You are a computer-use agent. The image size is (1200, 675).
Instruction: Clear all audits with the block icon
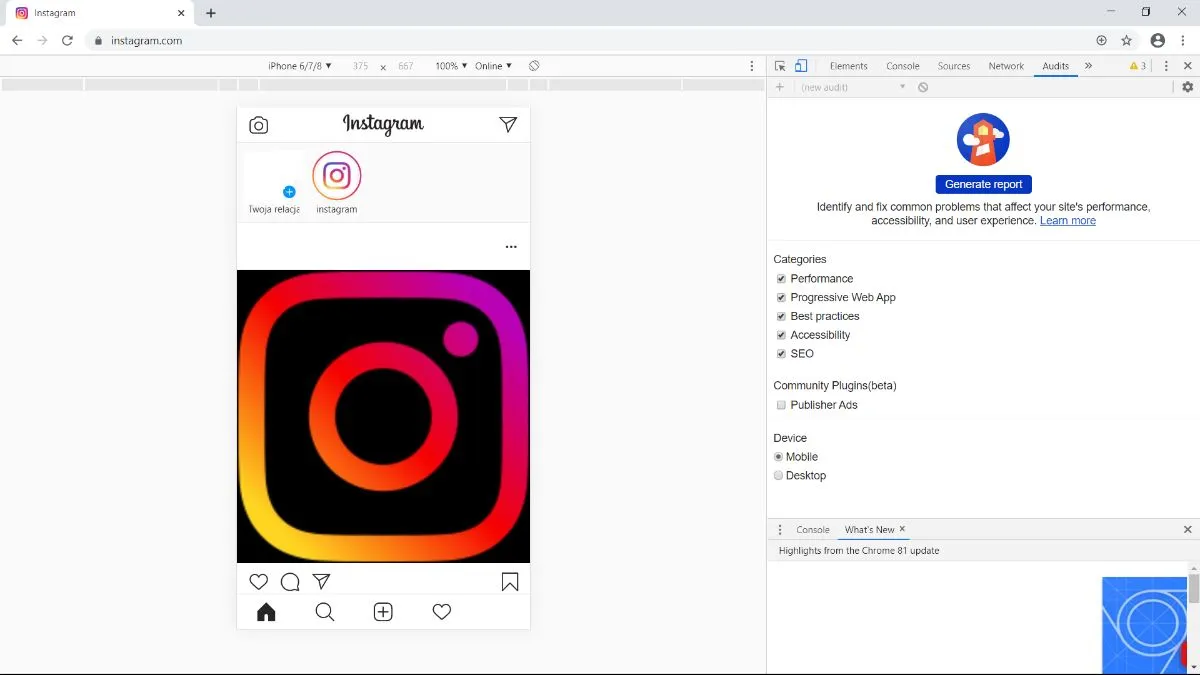[x=923, y=87]
